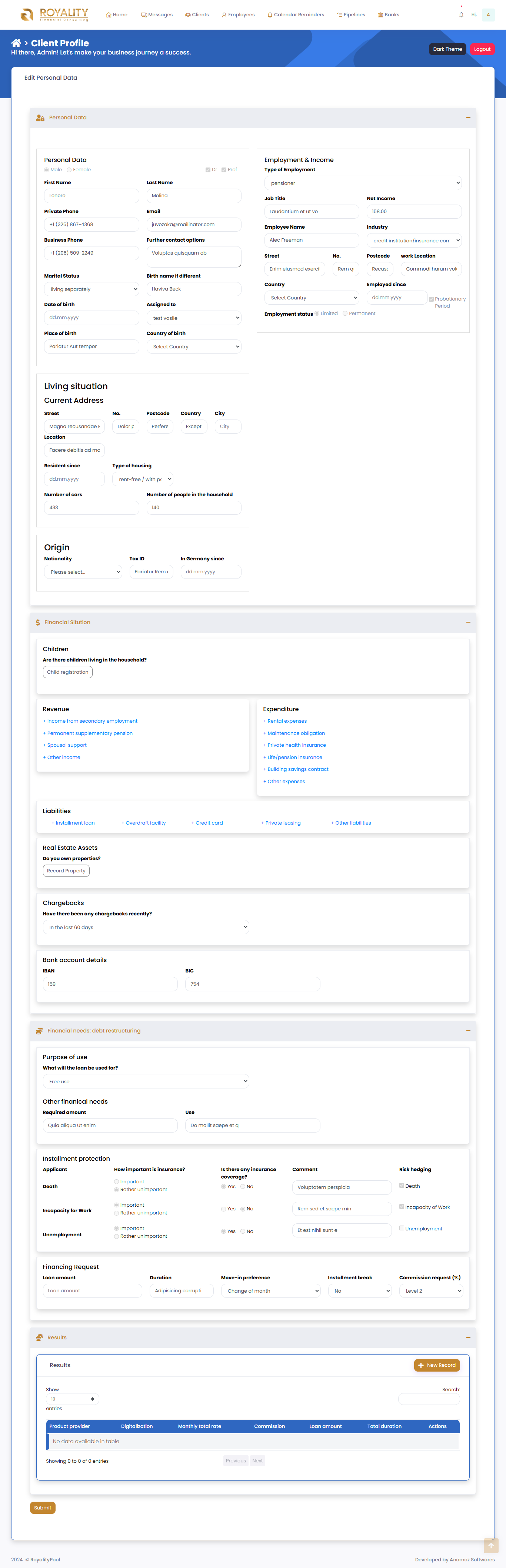Image resolution: width=506 pixels, height=1568 pixels.
Task: Select Permanent employment status
Action: pyautogui.click(x=345, y=314)
